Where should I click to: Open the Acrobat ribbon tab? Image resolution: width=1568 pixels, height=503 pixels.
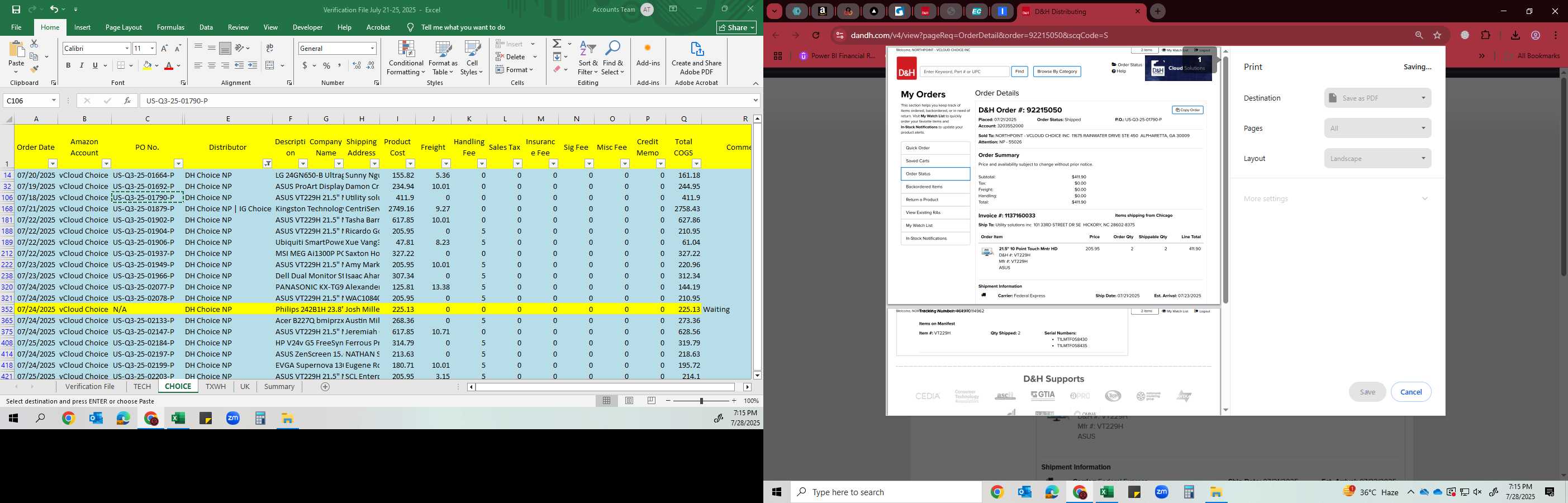[378, 27]
